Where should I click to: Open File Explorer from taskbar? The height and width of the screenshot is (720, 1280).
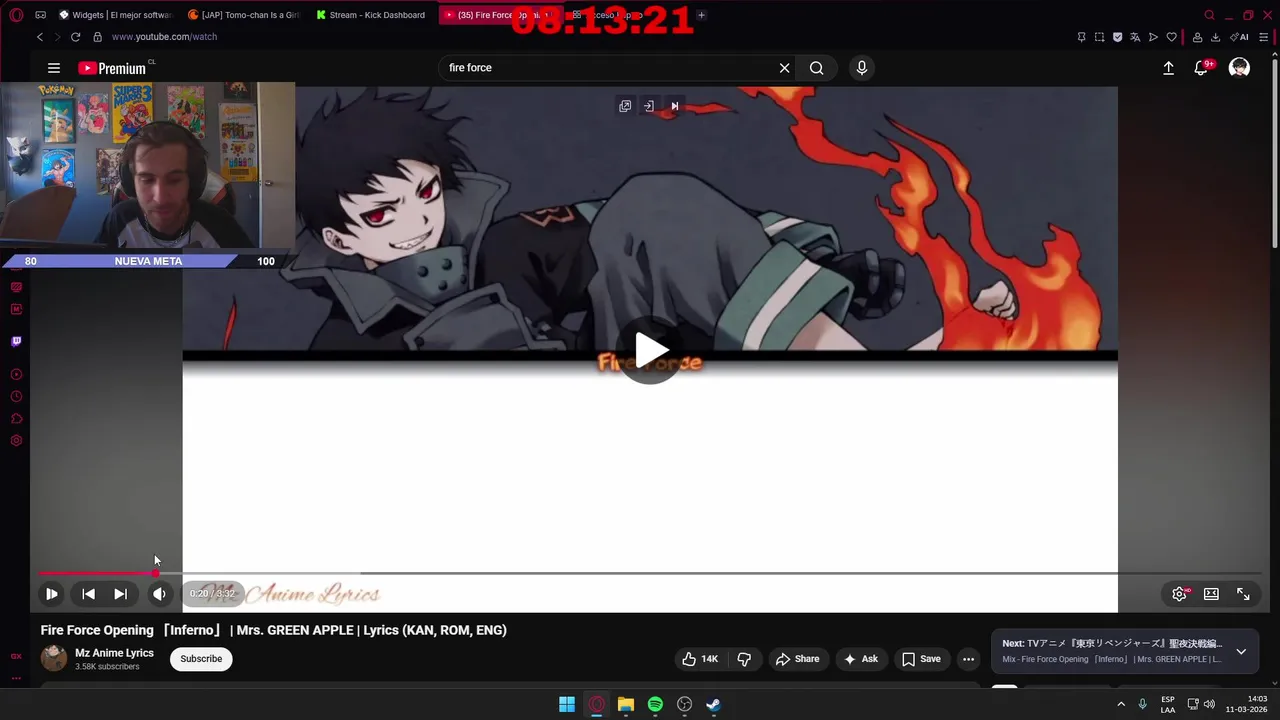[626, 704]
